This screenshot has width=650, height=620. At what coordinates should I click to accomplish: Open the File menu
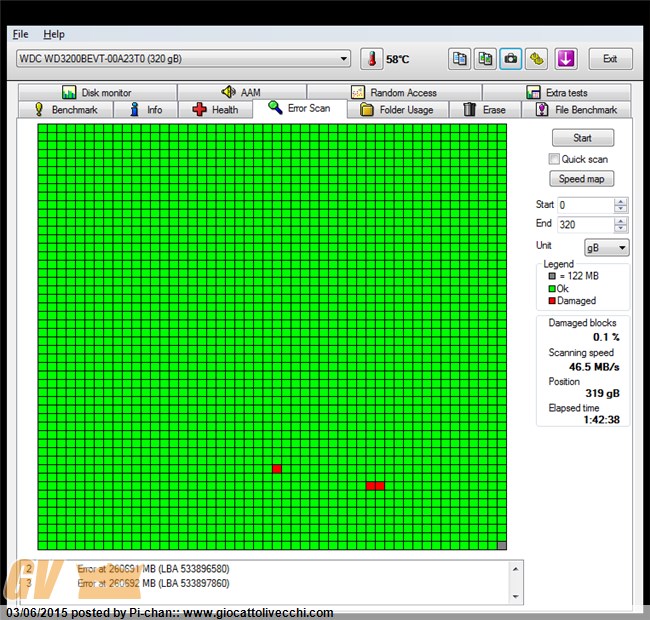(21, 34)
